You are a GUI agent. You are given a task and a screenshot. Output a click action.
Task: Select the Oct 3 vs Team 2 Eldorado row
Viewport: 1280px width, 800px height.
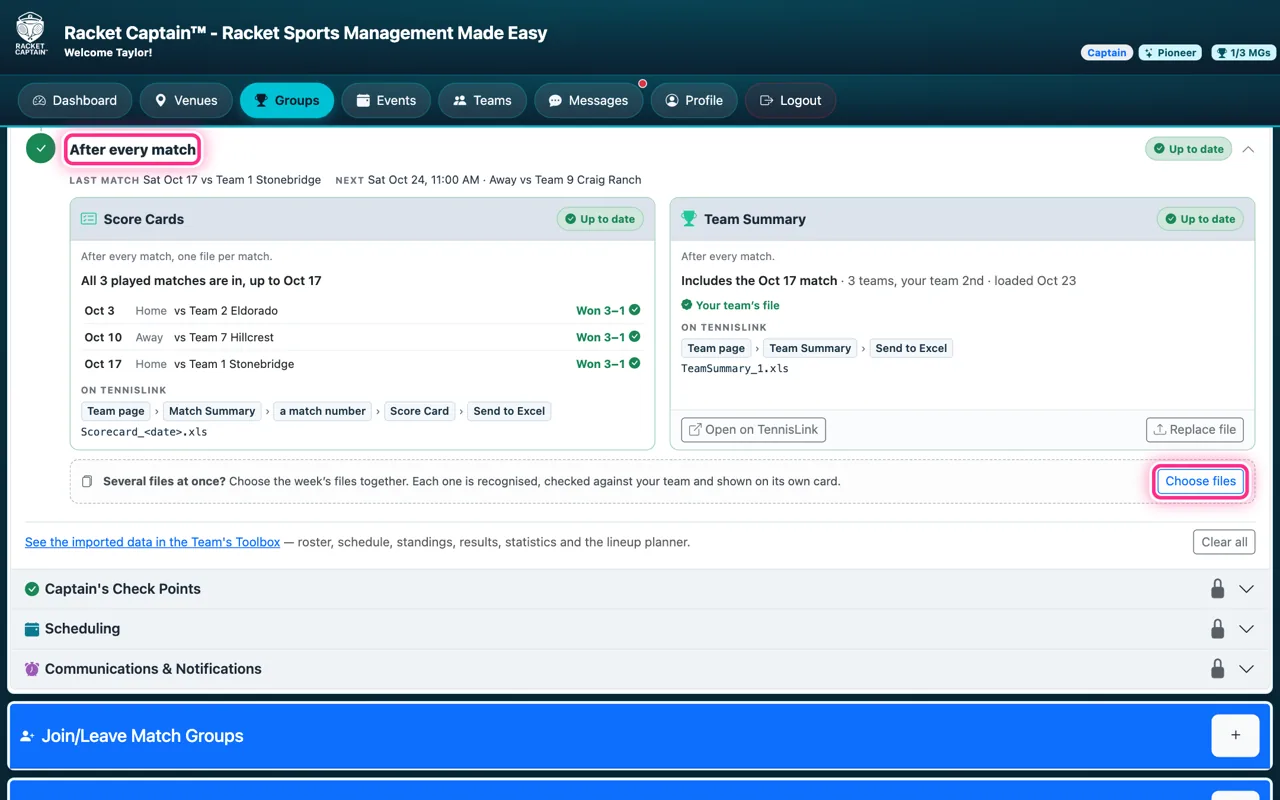[x=362, y=310]
